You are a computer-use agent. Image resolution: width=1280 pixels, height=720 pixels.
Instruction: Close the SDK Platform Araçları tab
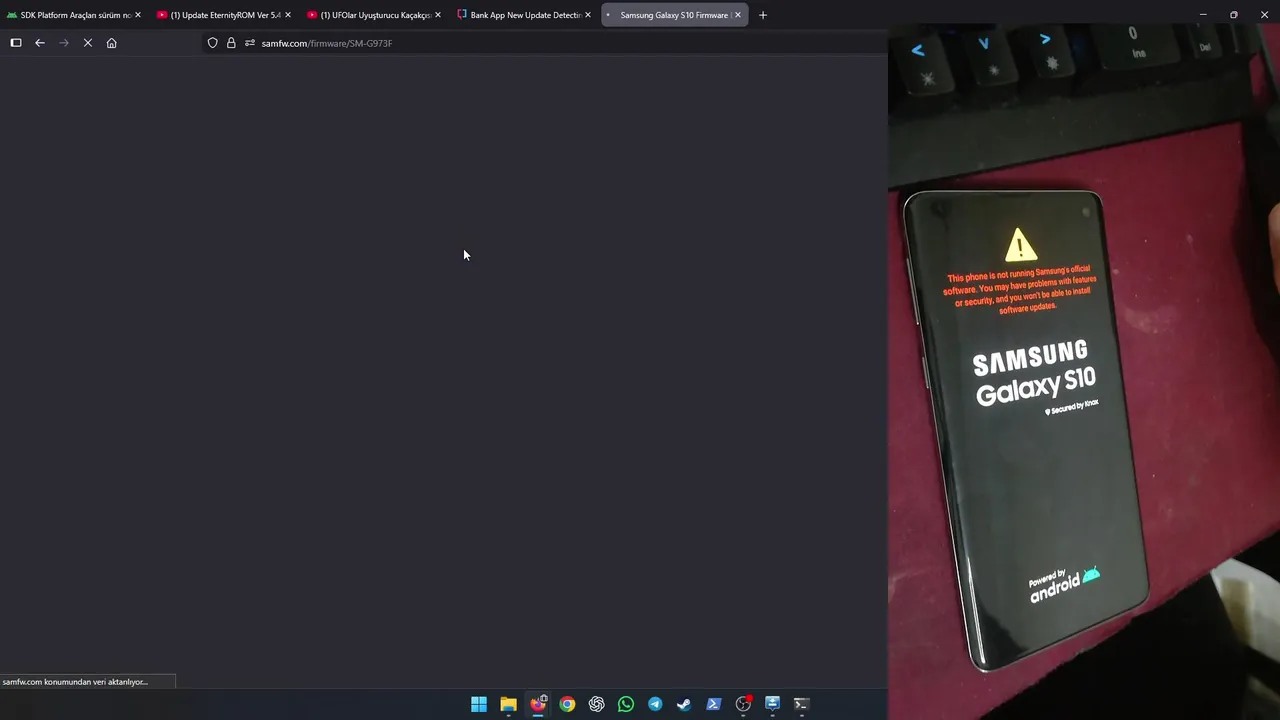137,15
